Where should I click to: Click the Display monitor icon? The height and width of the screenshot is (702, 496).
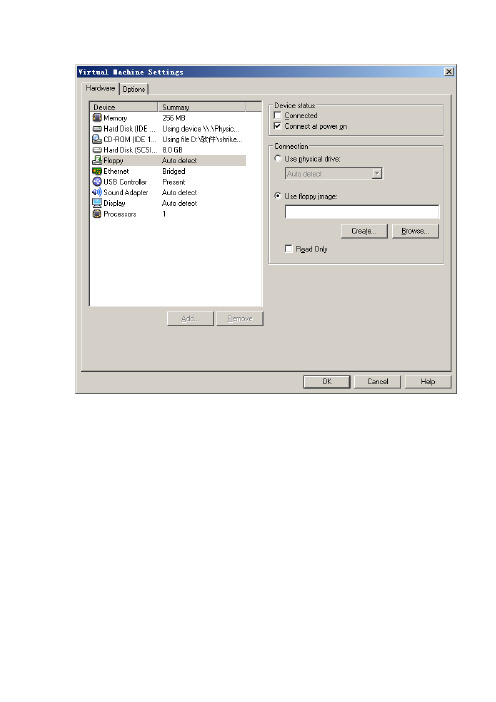pos(97,203)
